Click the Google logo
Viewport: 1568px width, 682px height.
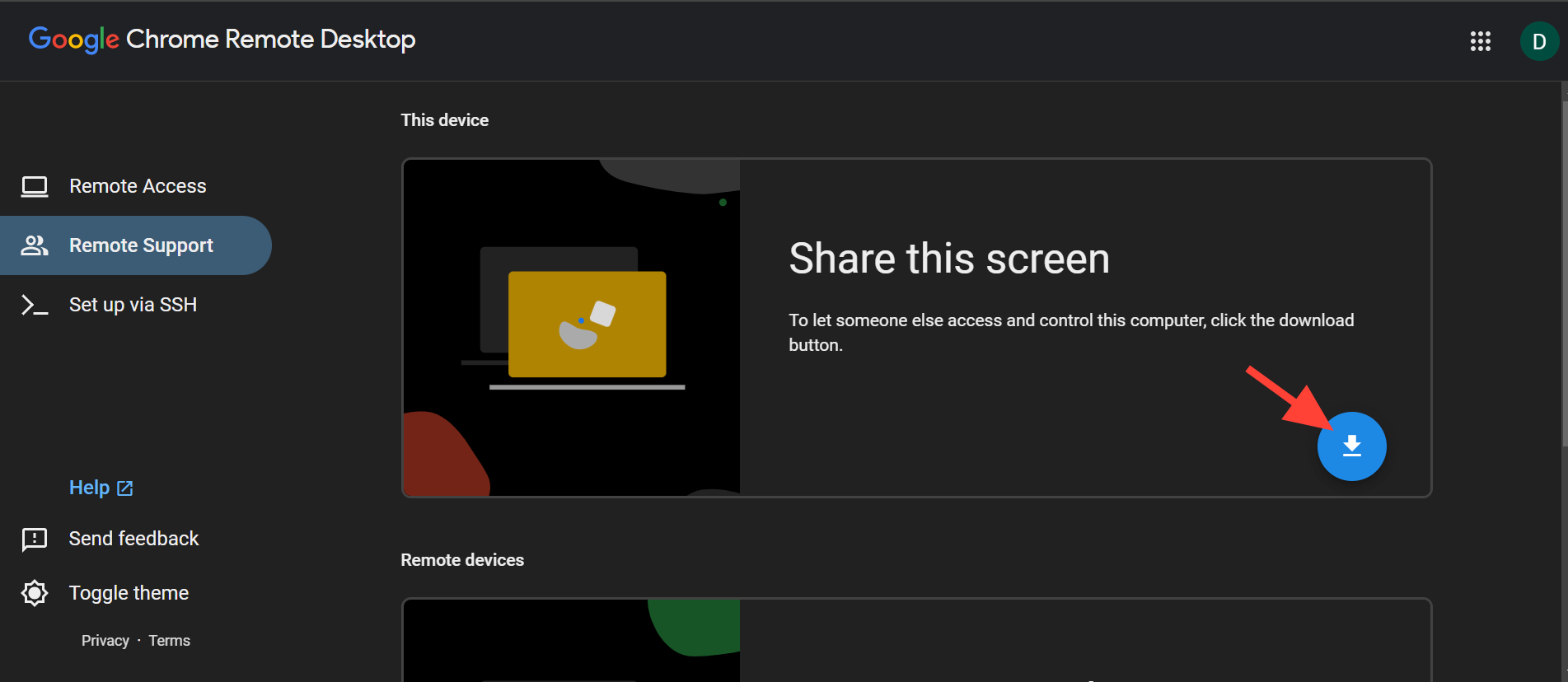(74, 40)
